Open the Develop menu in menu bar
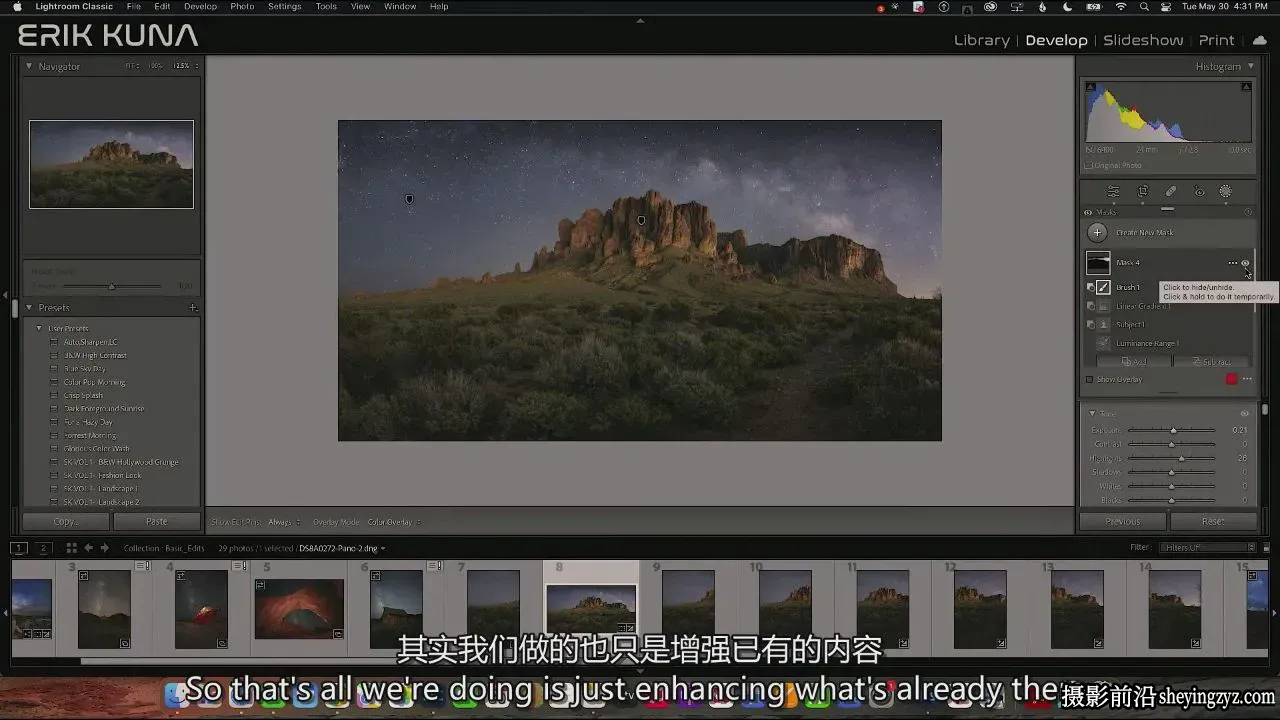The width and height of the screenshot is (1280, 720). point(200,6)
